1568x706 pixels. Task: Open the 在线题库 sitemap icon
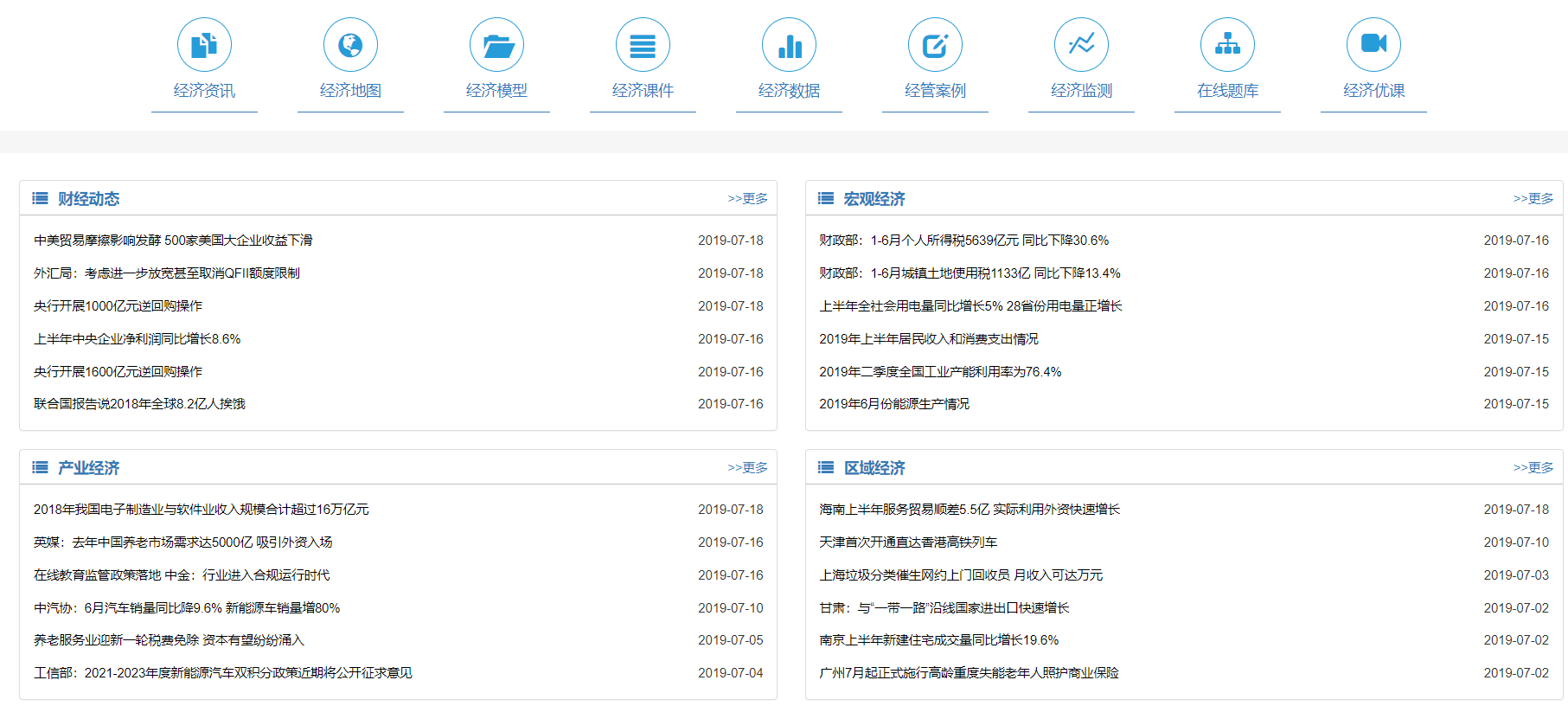1227,45
